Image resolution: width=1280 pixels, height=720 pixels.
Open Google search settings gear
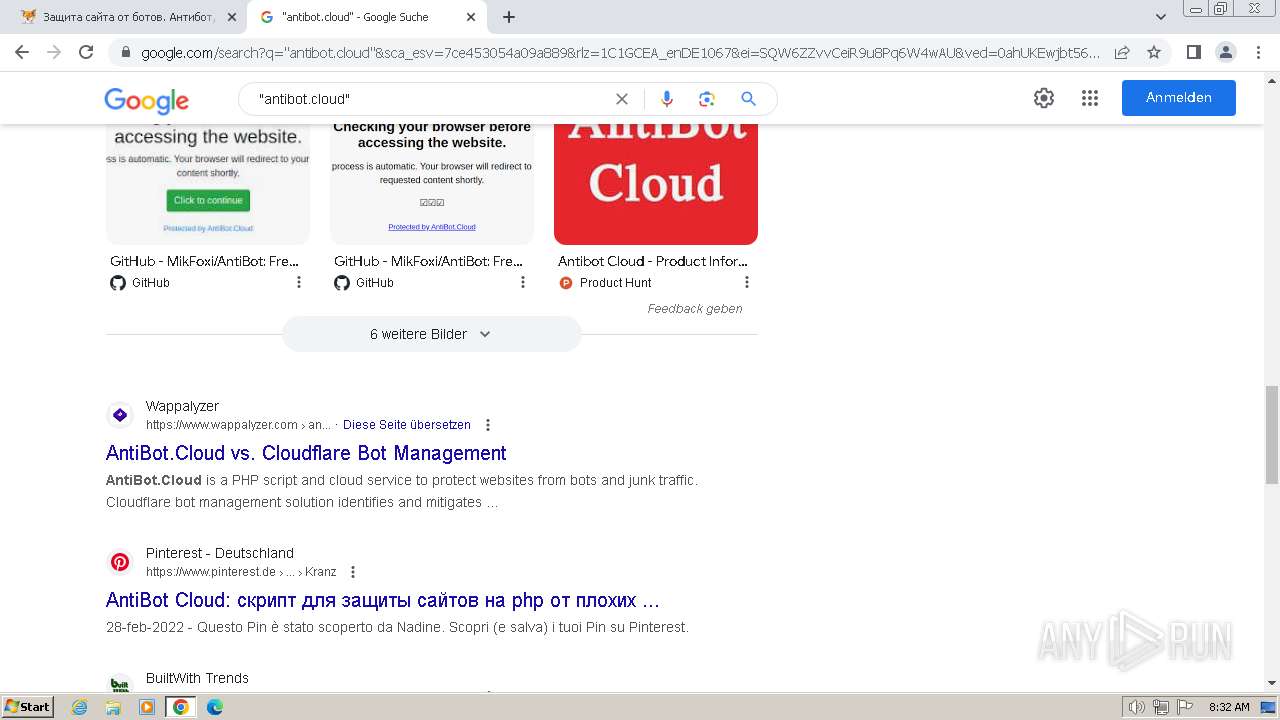point(1044,98)
